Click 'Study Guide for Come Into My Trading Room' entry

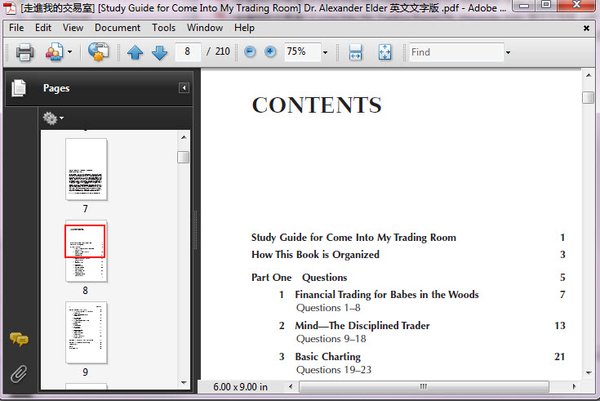click(x=354, y=238)
